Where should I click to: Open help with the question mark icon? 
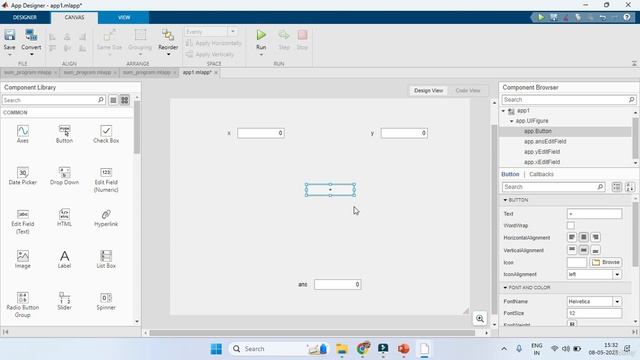(627, 17)
